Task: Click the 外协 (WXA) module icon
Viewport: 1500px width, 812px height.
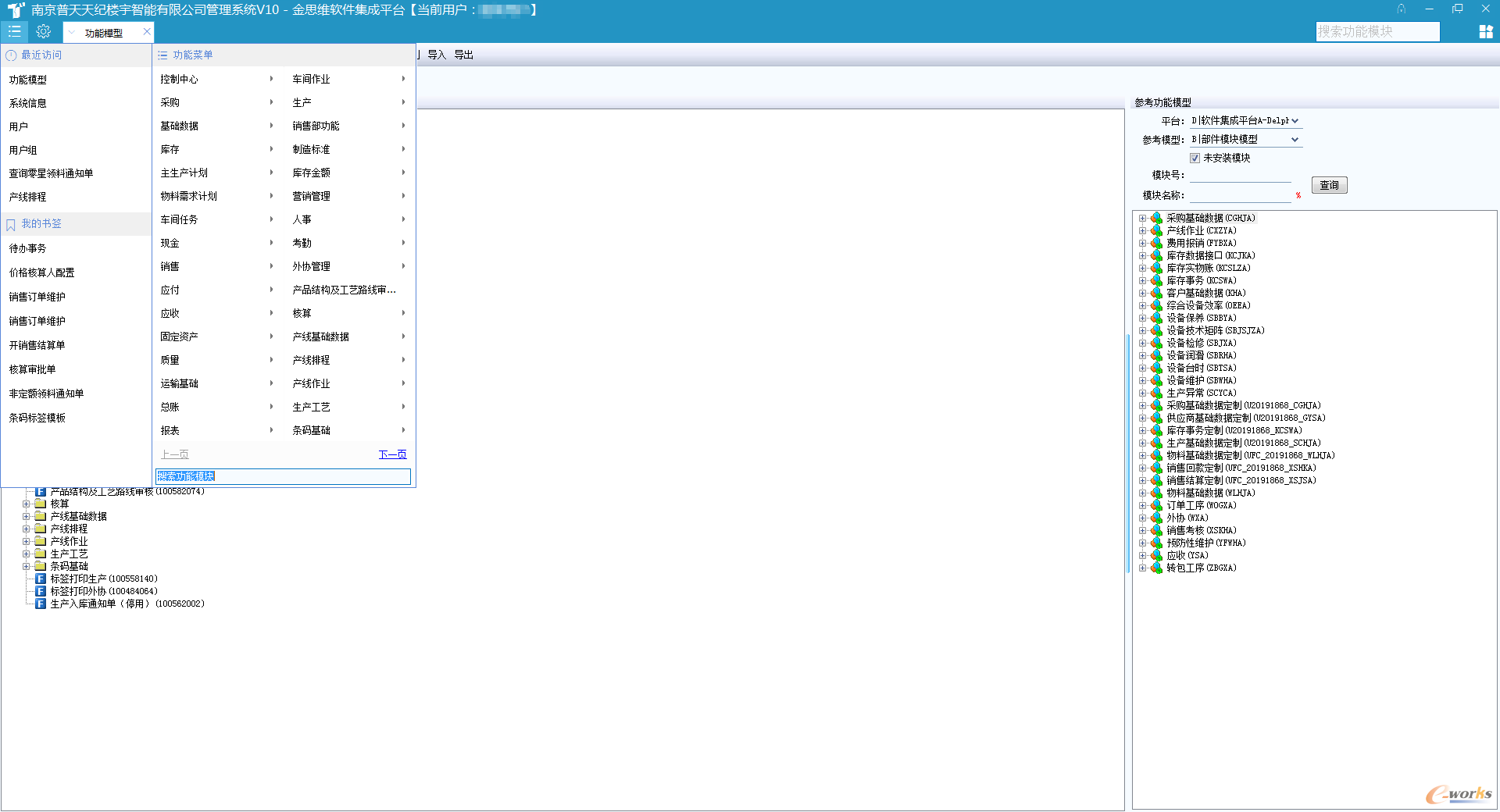Action: point(1156,518)
